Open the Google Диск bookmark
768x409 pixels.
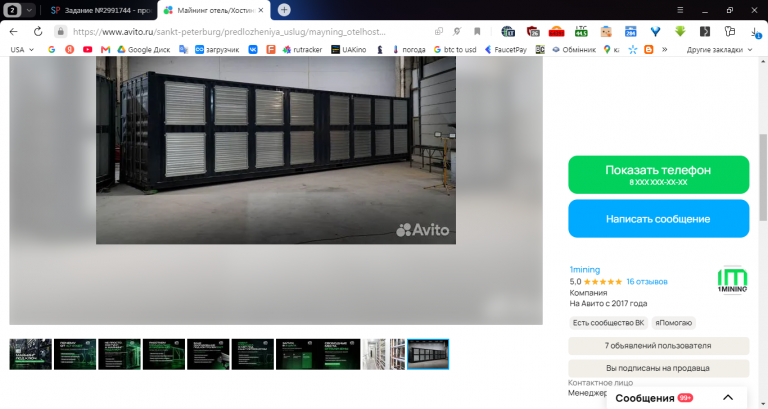144,49
